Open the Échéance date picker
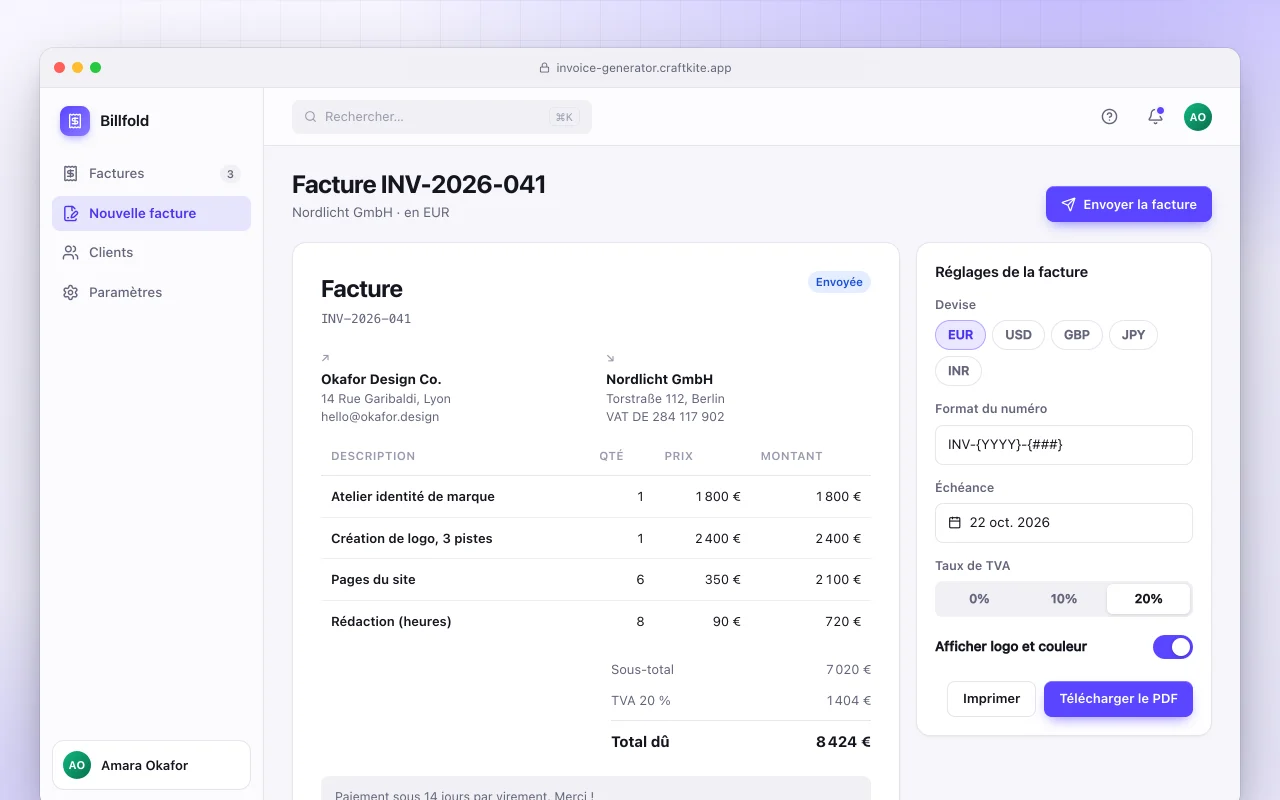This screenshot has width=1280, height=800. (x=1064, y=523)
